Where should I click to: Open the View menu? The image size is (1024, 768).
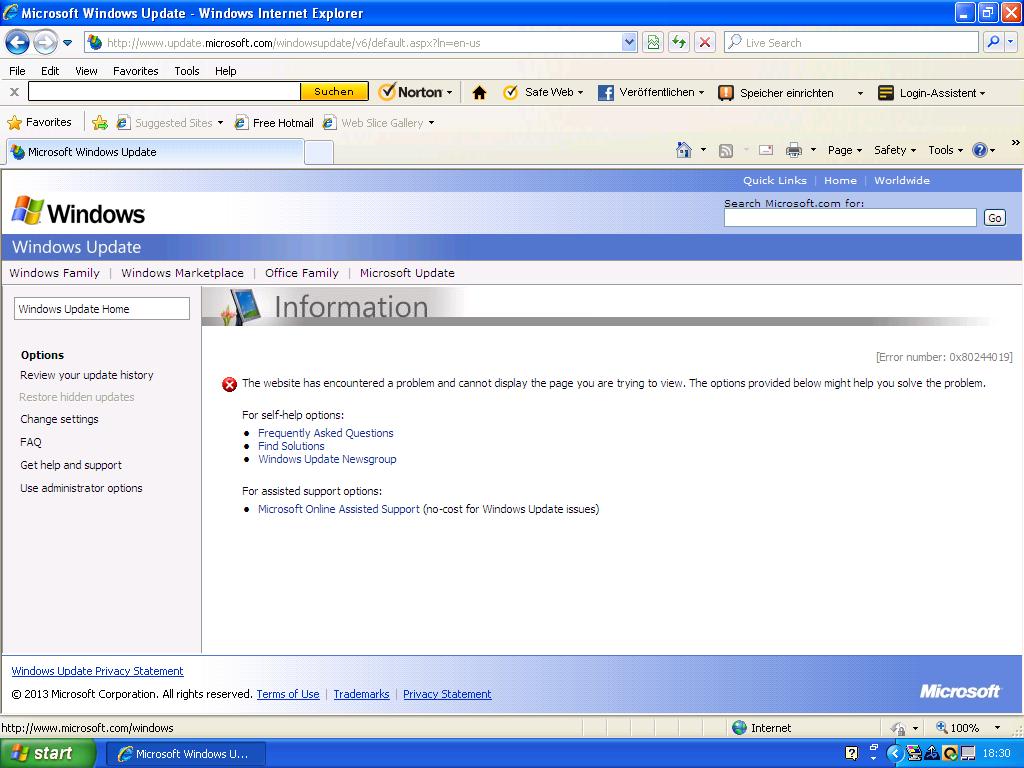[86, 71]
